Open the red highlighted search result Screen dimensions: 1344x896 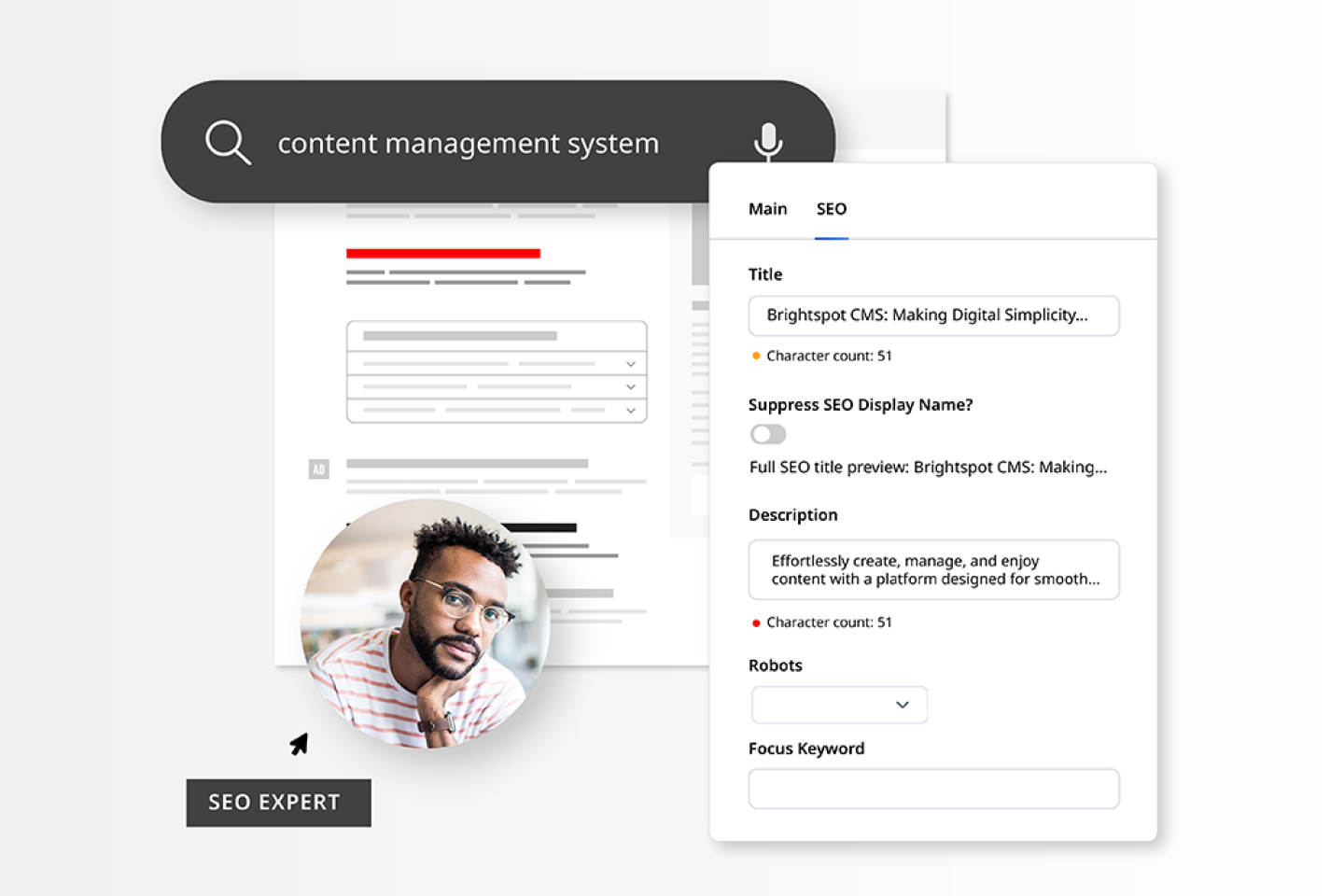[443, 253]
